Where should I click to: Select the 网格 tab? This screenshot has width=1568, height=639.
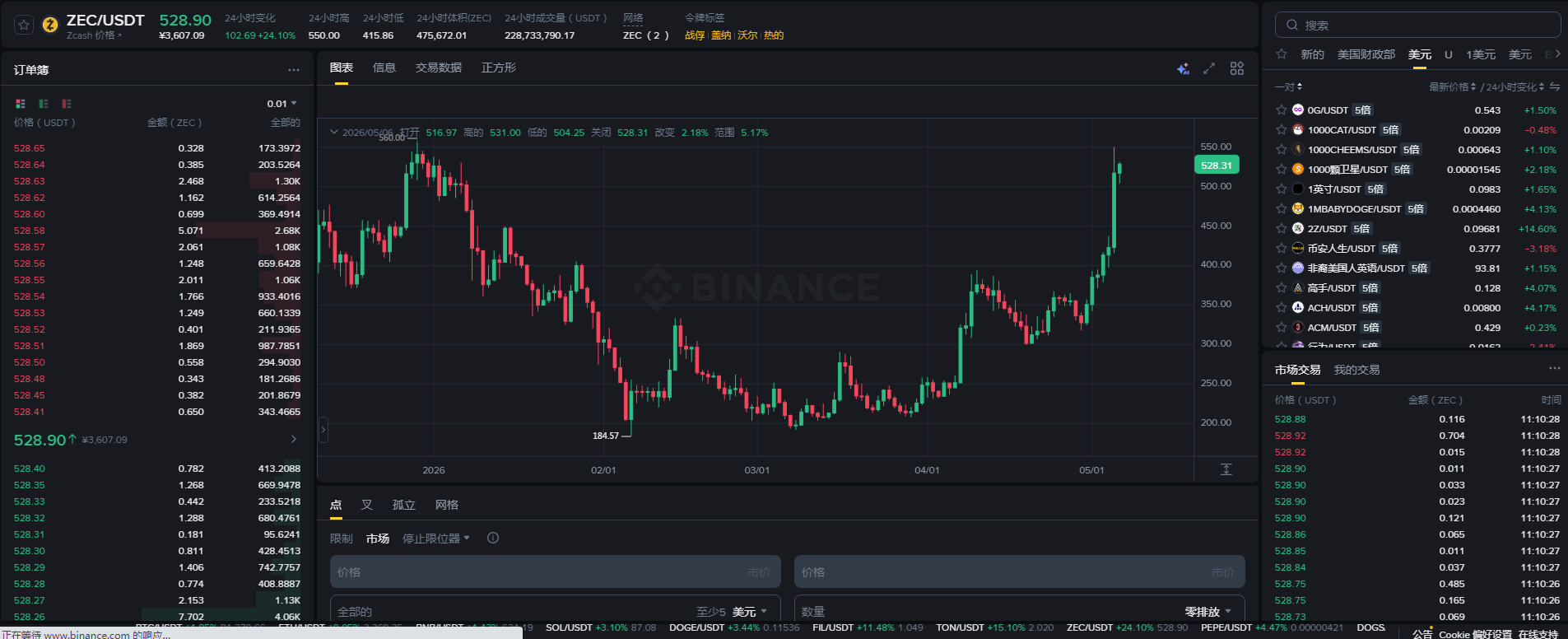(x=447, y=505)
